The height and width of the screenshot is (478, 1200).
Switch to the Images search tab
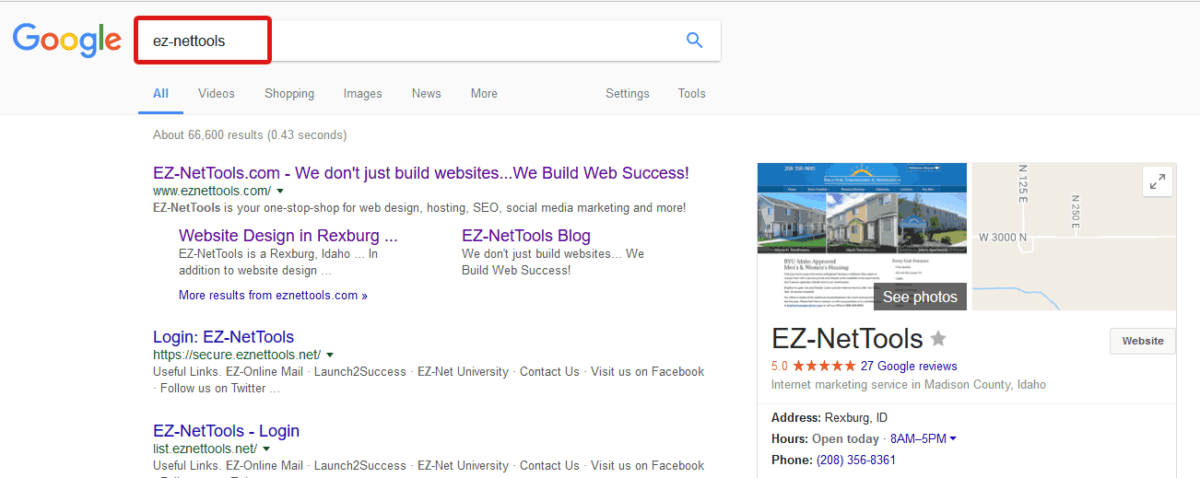click(362, 94)
